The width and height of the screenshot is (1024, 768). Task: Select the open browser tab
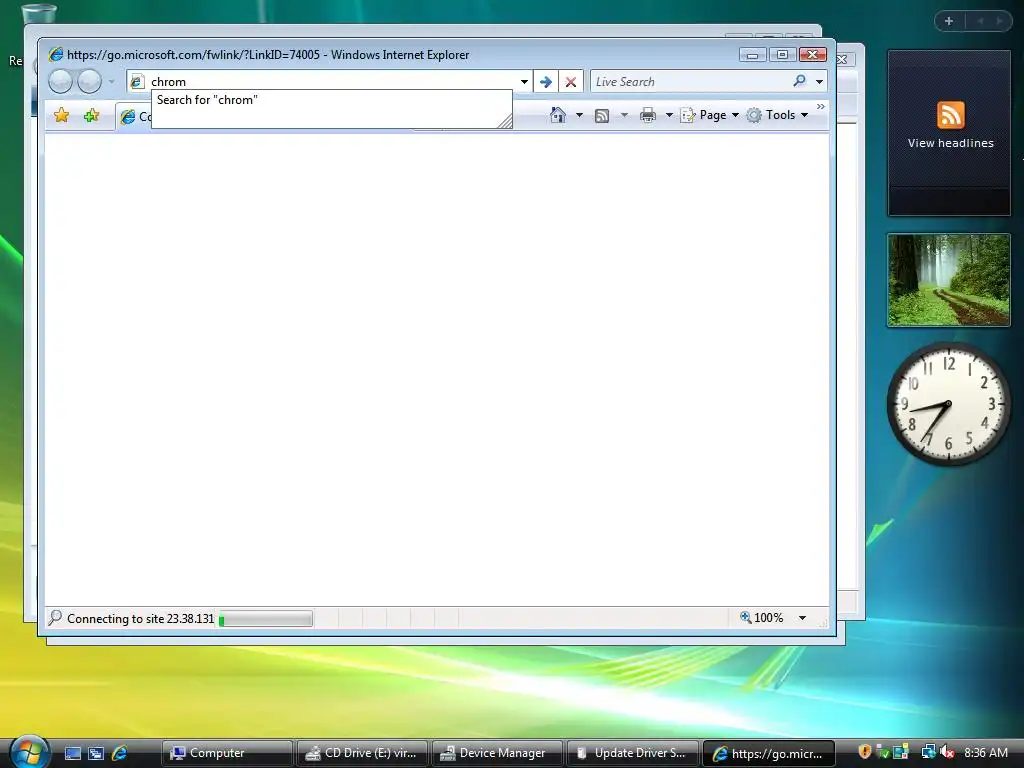click(135, 116)
